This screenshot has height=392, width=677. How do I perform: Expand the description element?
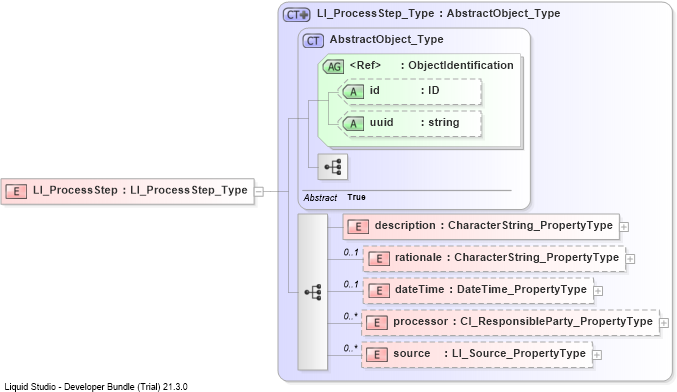[x=624, y=227]
